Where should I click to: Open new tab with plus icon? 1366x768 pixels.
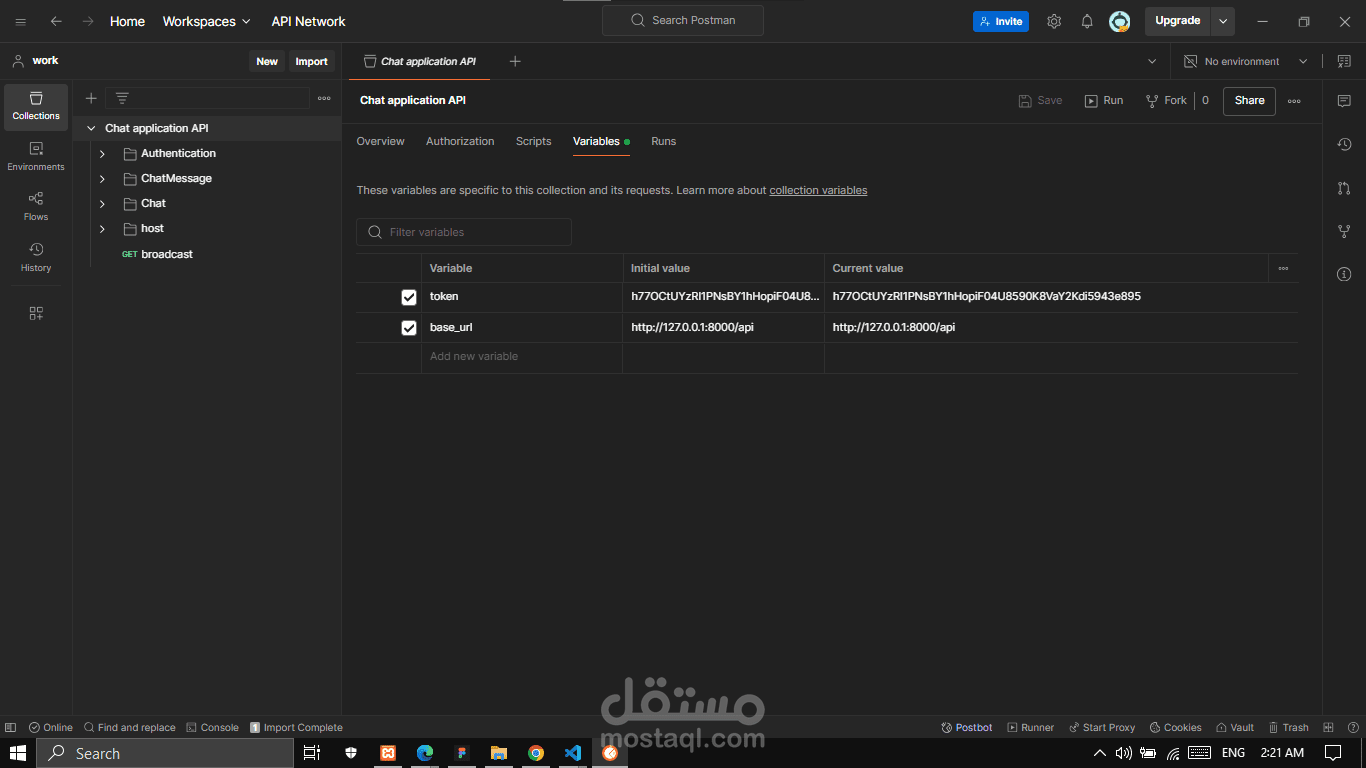515,61
